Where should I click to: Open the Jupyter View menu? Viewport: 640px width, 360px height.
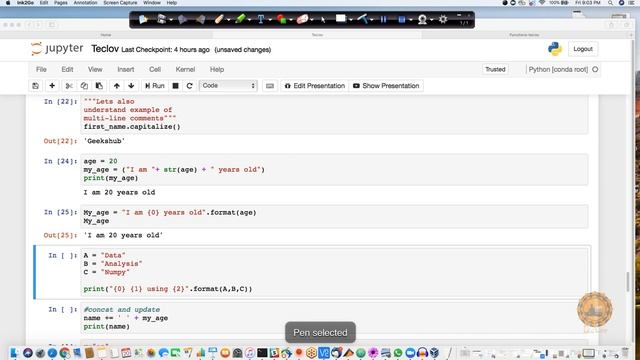[x=95, y=69]
